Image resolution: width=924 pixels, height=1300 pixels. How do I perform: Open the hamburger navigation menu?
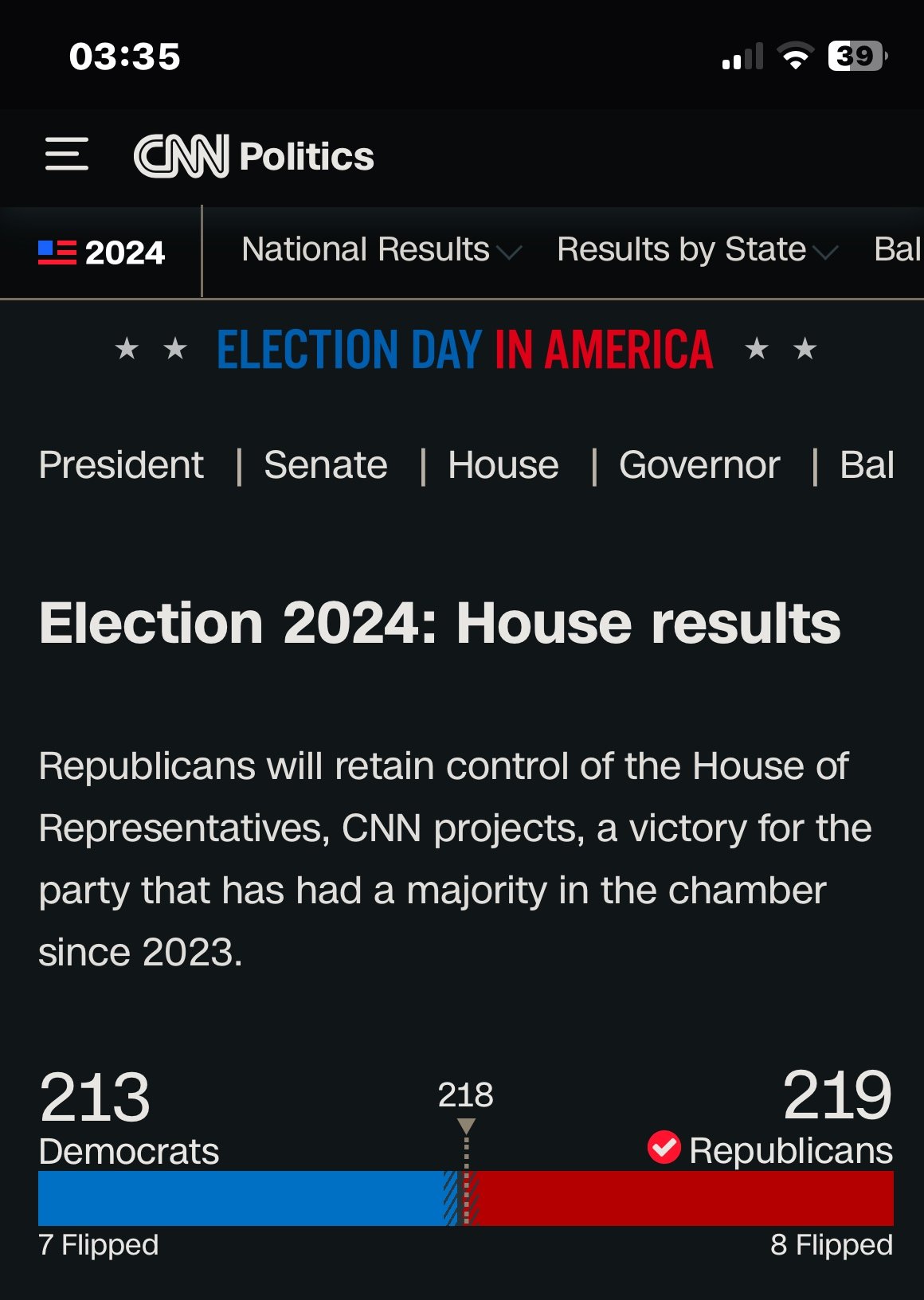click(67, 154)
